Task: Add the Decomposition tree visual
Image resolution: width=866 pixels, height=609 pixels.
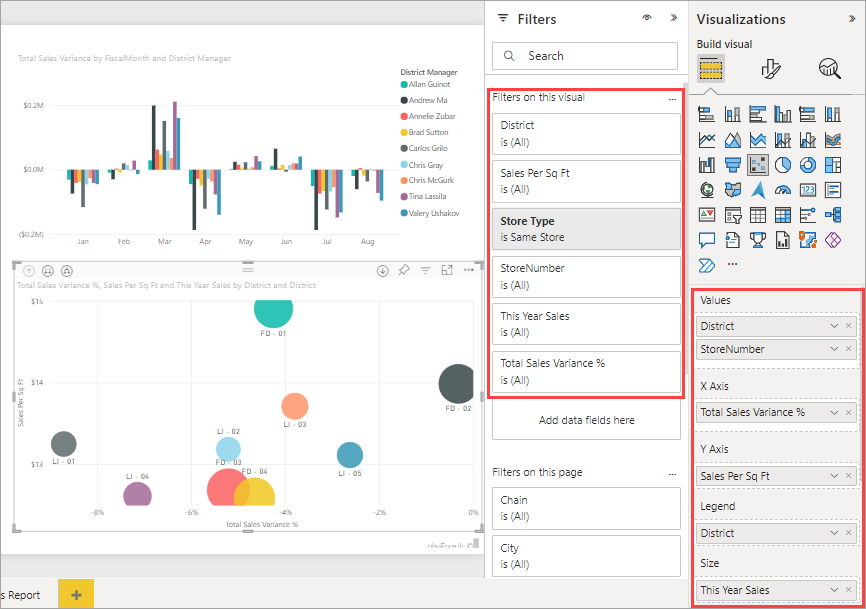Action: pyautogui.click(x=833, y=215)
